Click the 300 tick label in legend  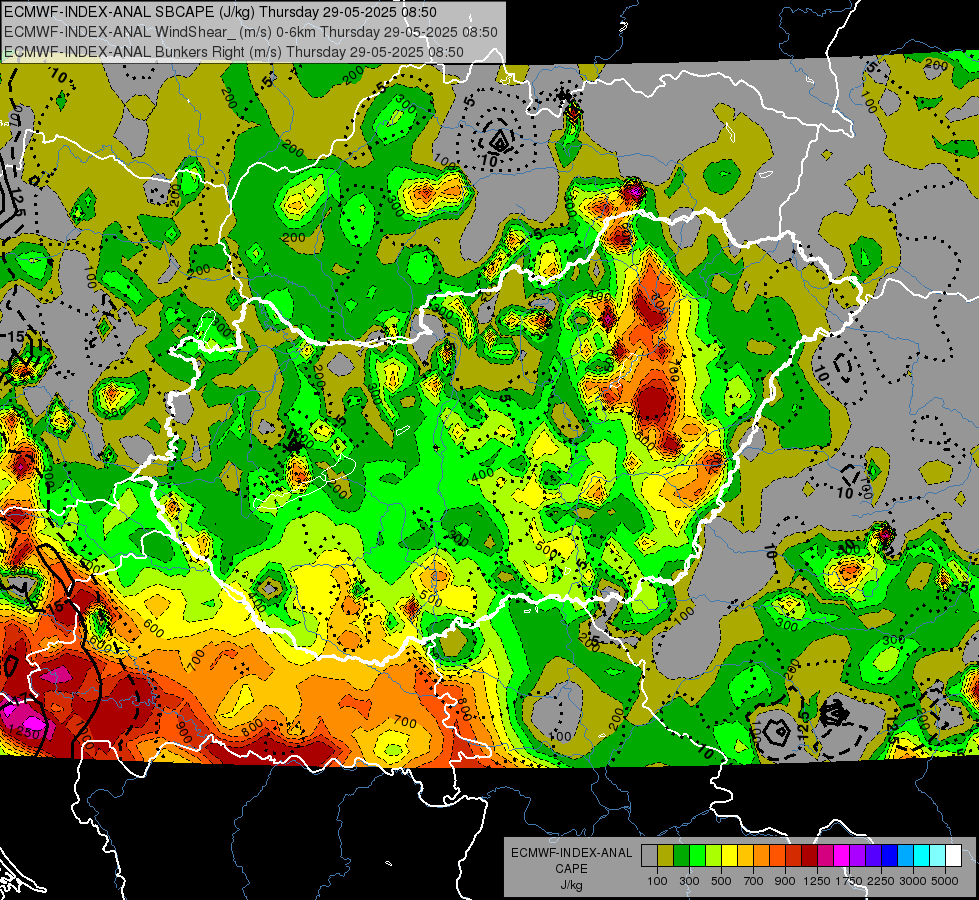689,881
